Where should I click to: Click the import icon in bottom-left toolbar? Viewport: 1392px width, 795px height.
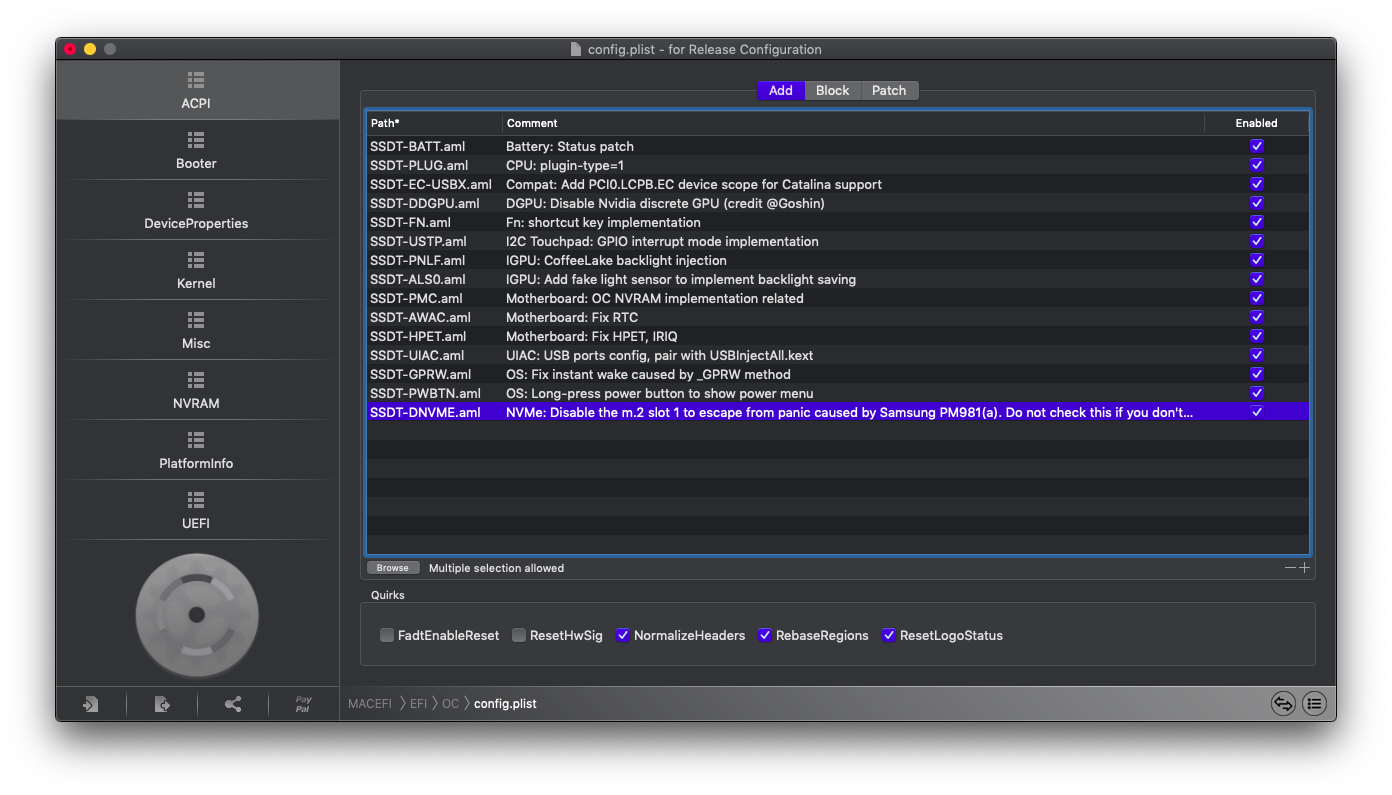click(x=91, y=704)
